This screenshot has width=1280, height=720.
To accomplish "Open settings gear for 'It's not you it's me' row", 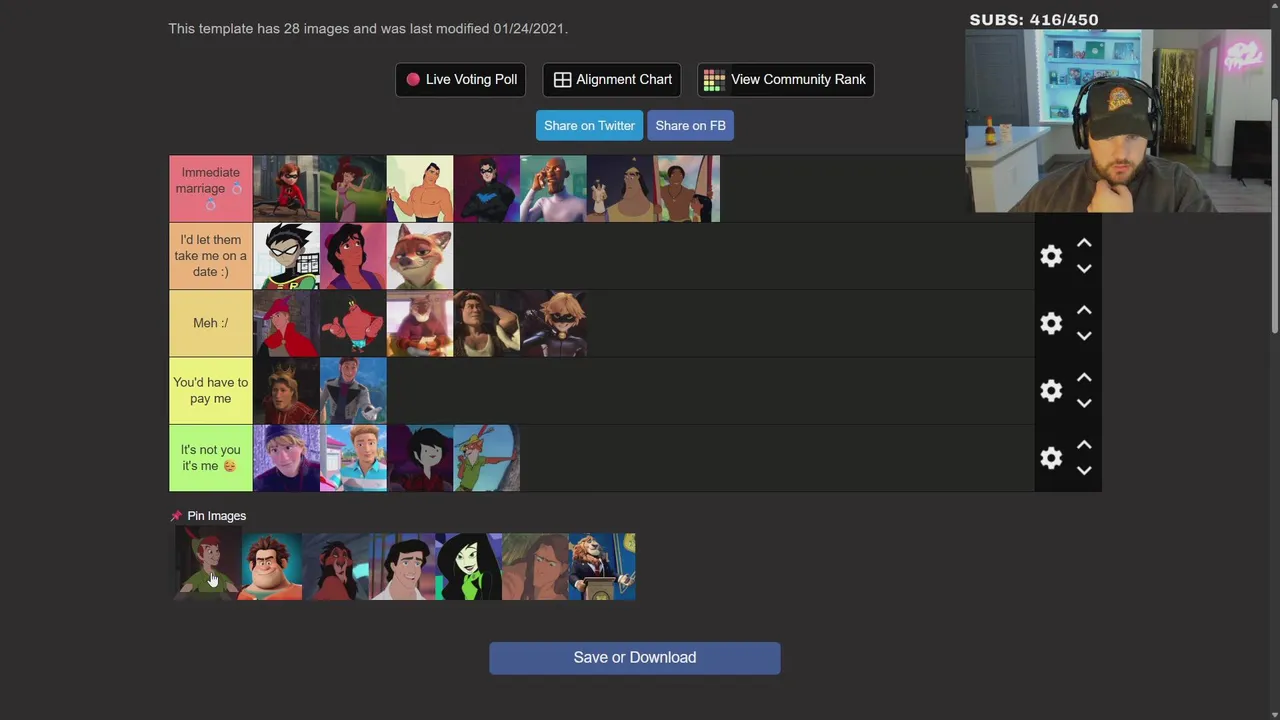I will coord(1051,457).
